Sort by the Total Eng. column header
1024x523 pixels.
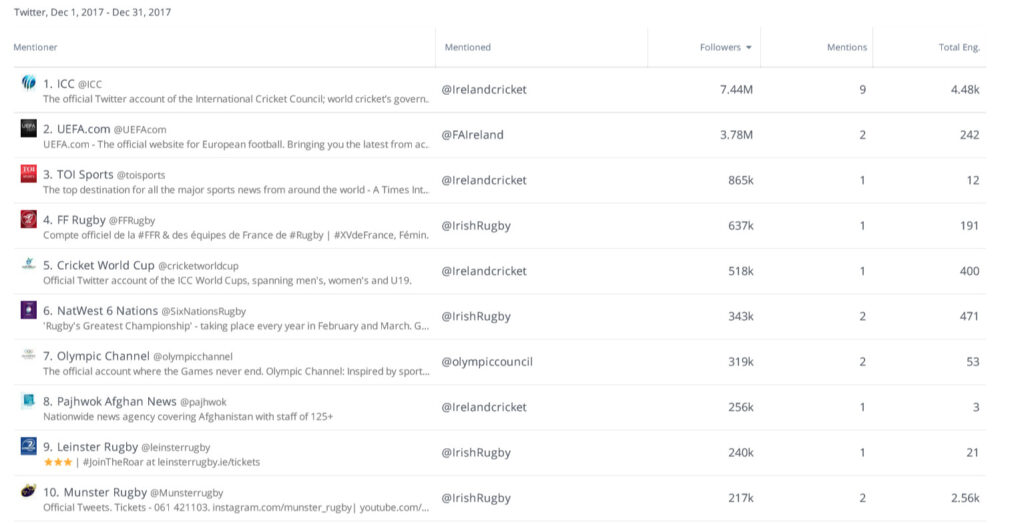tap(958, 47)
